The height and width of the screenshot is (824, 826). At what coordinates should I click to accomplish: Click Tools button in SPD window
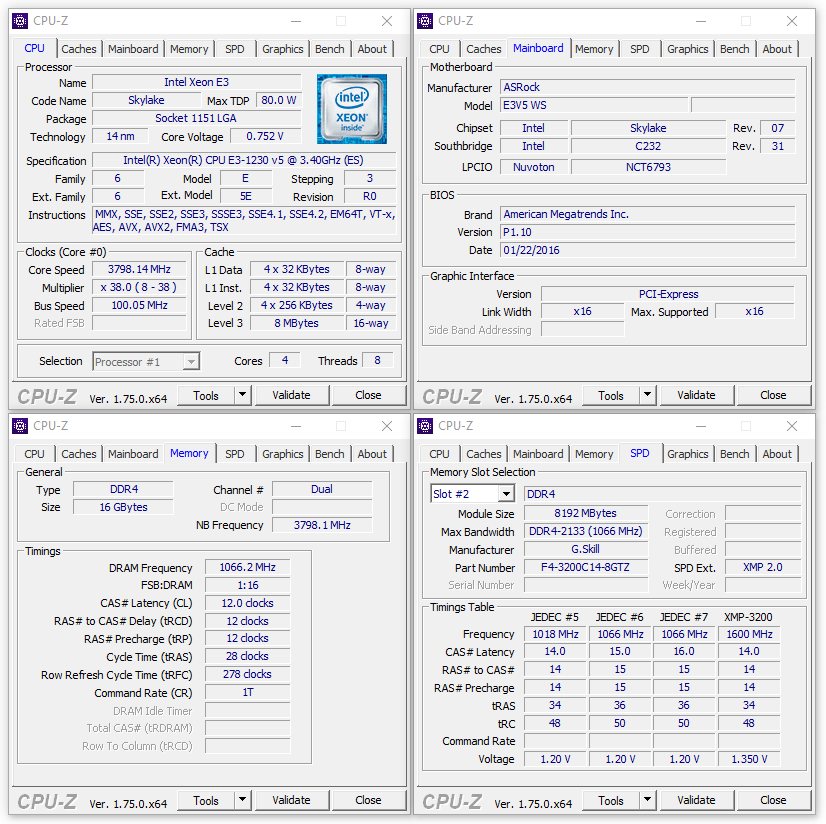pyautogui.click(x=611, y=800)
